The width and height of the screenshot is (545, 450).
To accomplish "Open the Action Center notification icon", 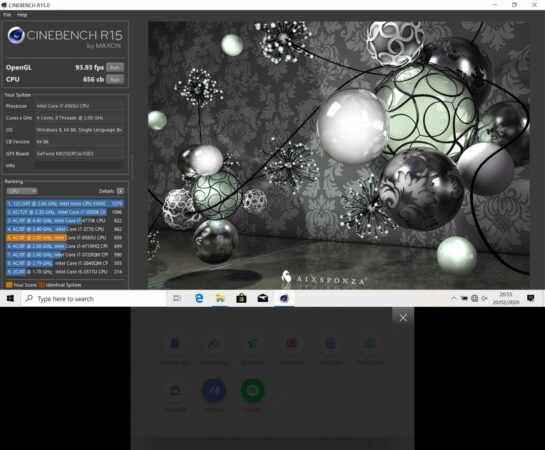I will tap(531, 298).
